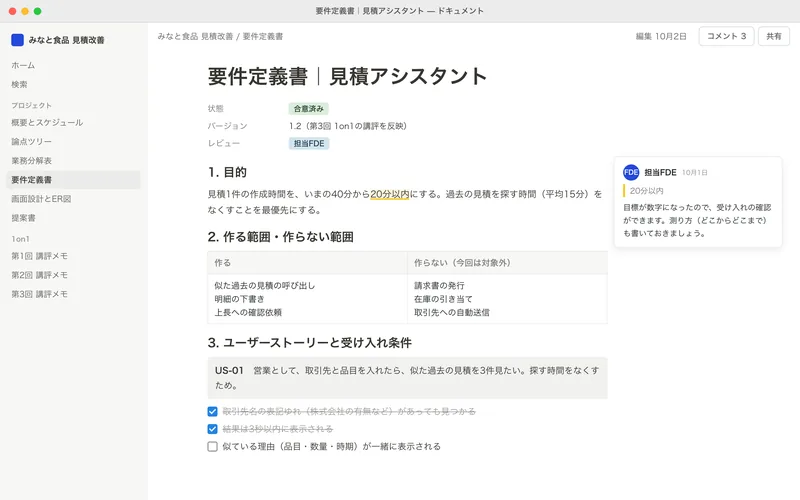Open 画面設計とER図 page
800x500 pixels.
tap(73, 199)
